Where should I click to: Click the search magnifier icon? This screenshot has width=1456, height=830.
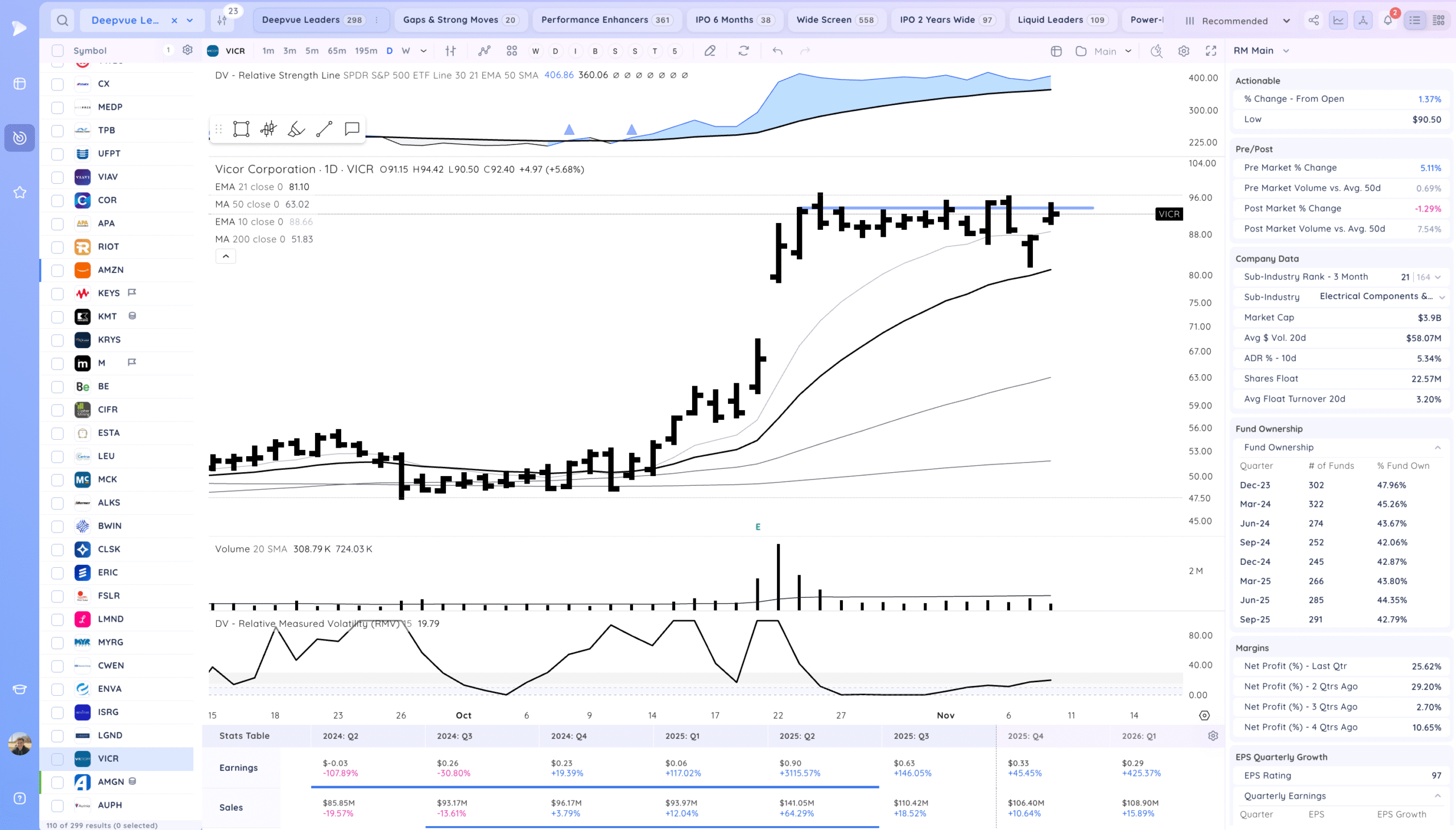62,20
